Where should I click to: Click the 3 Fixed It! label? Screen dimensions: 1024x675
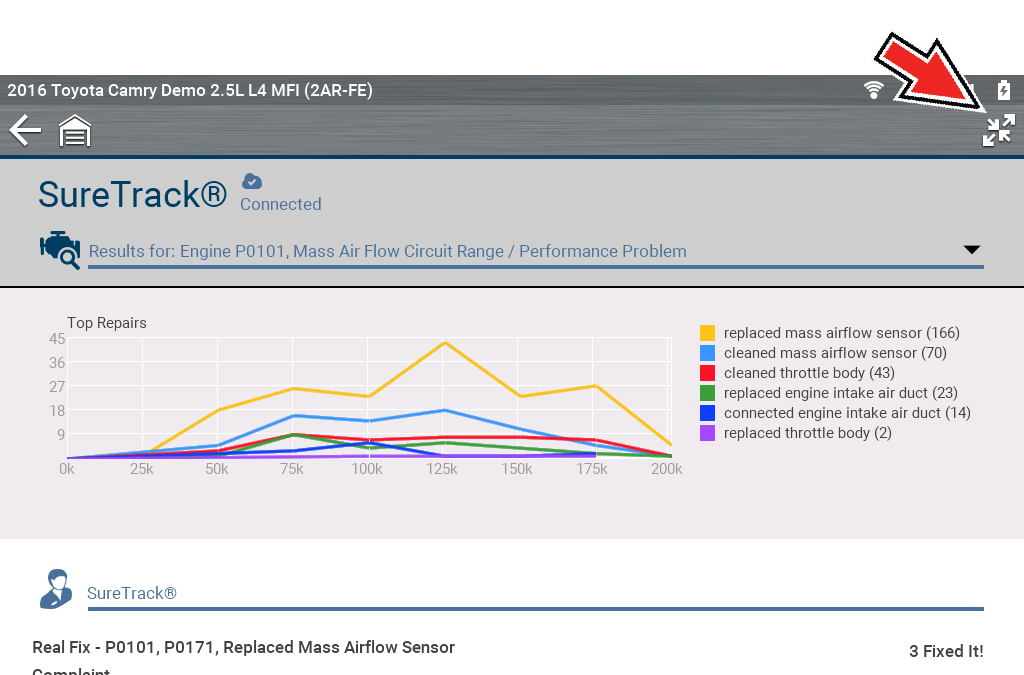(x=945, y=651)
